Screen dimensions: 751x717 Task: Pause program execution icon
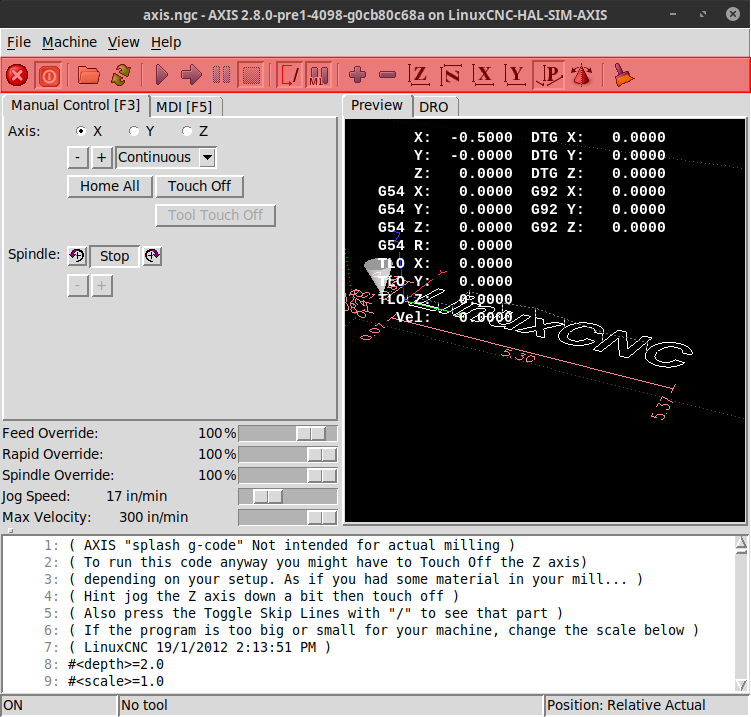click(221, 76)
